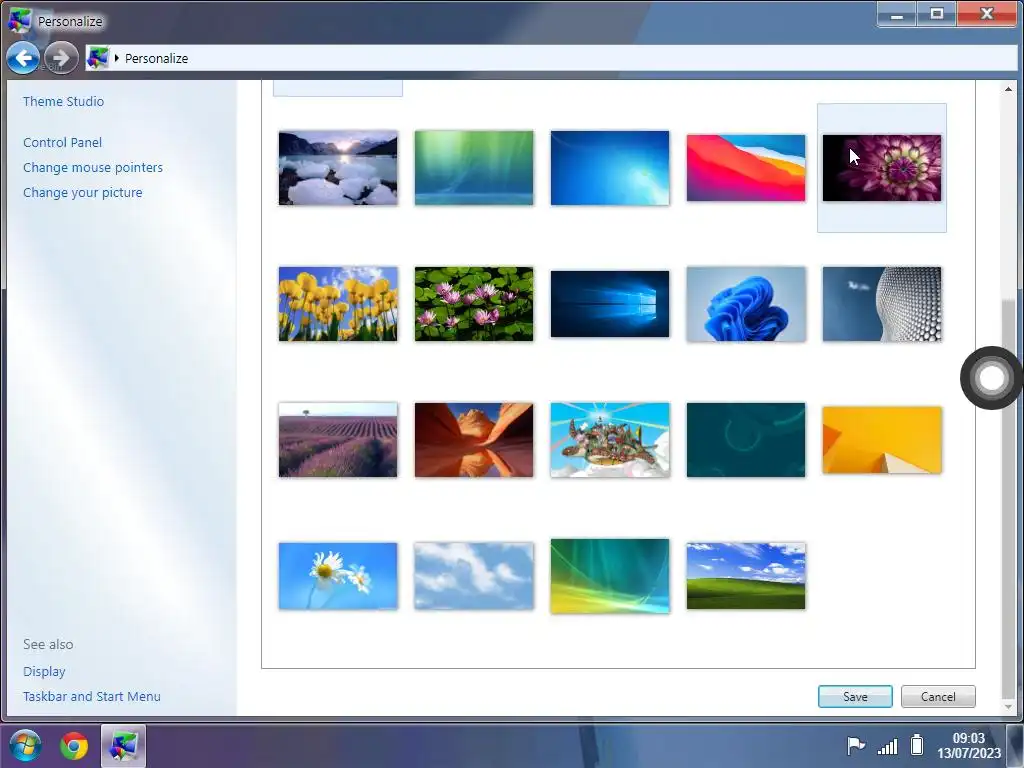Select the macOS Big Sur red wallpaper

[x=746, y=168]
